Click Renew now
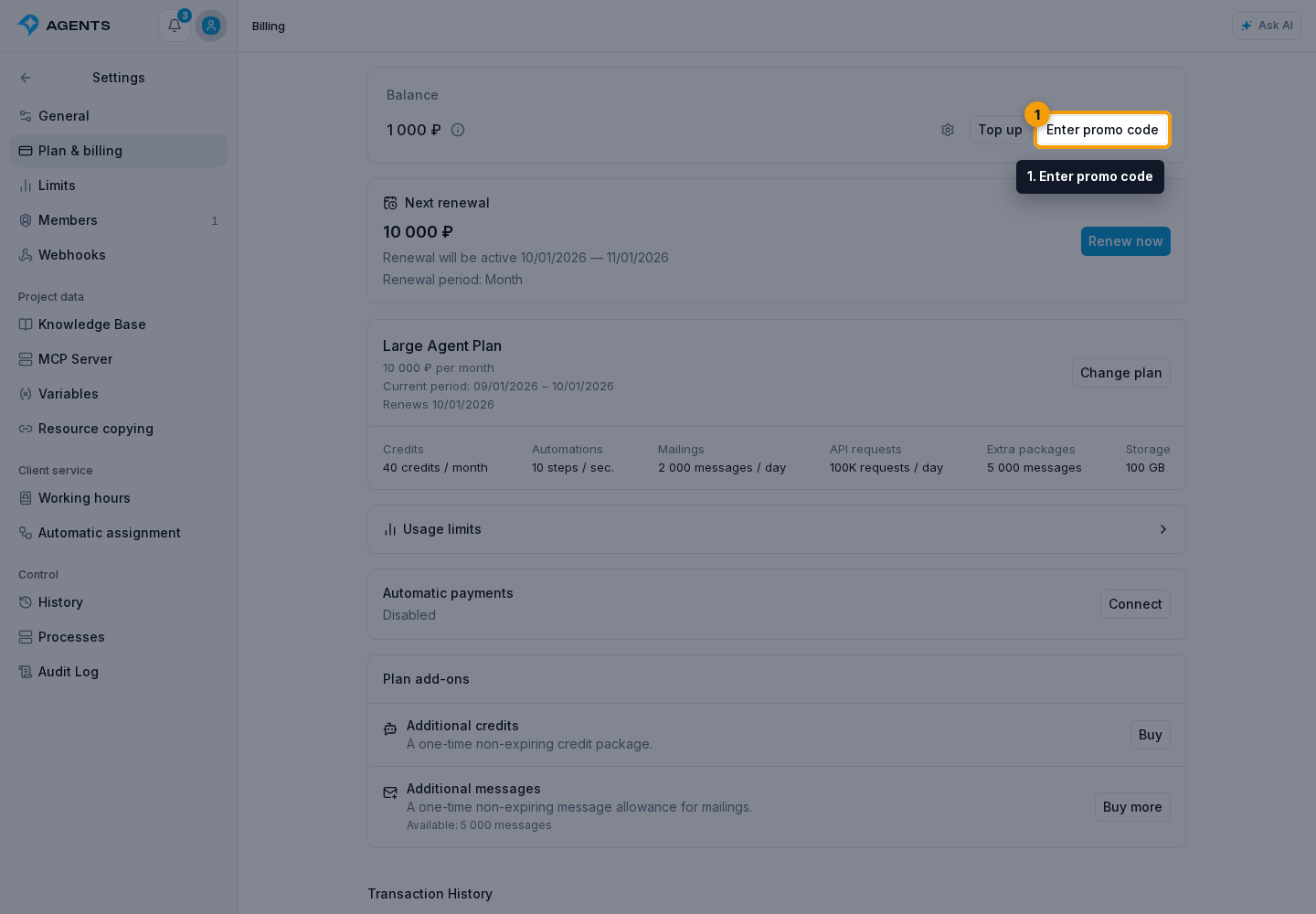 coord(1126,241)
